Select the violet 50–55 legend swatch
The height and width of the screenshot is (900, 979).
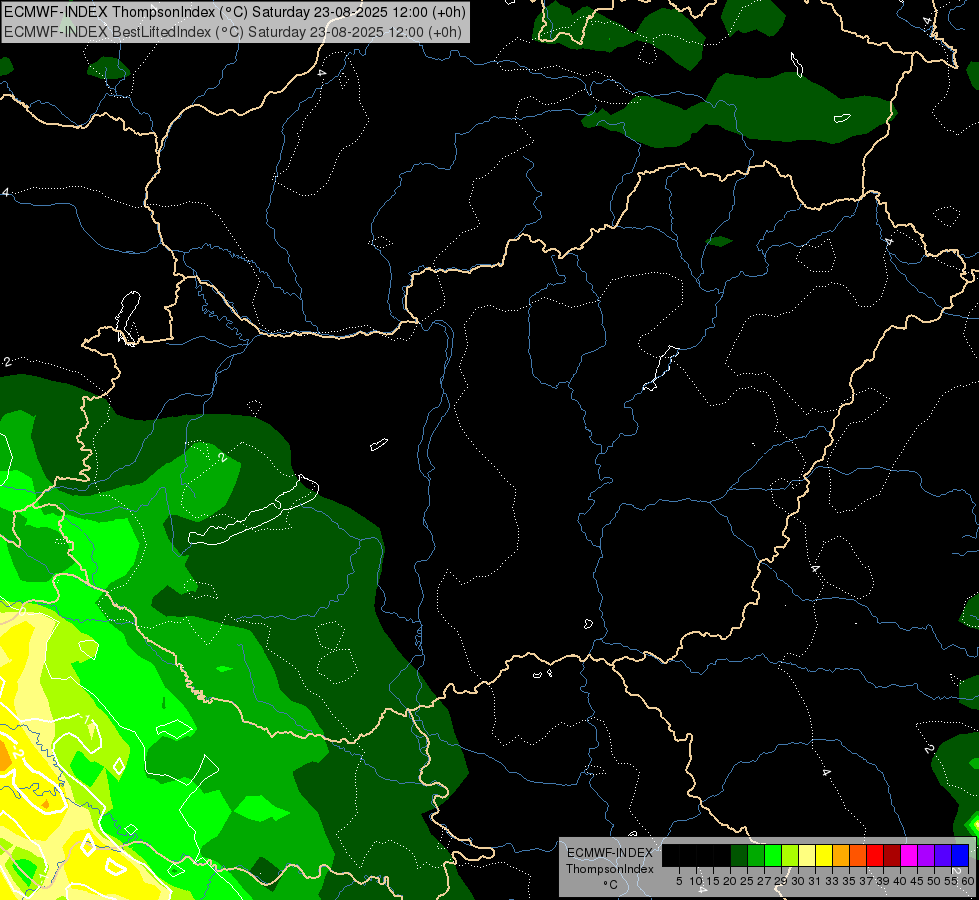(x=943, y=855)
